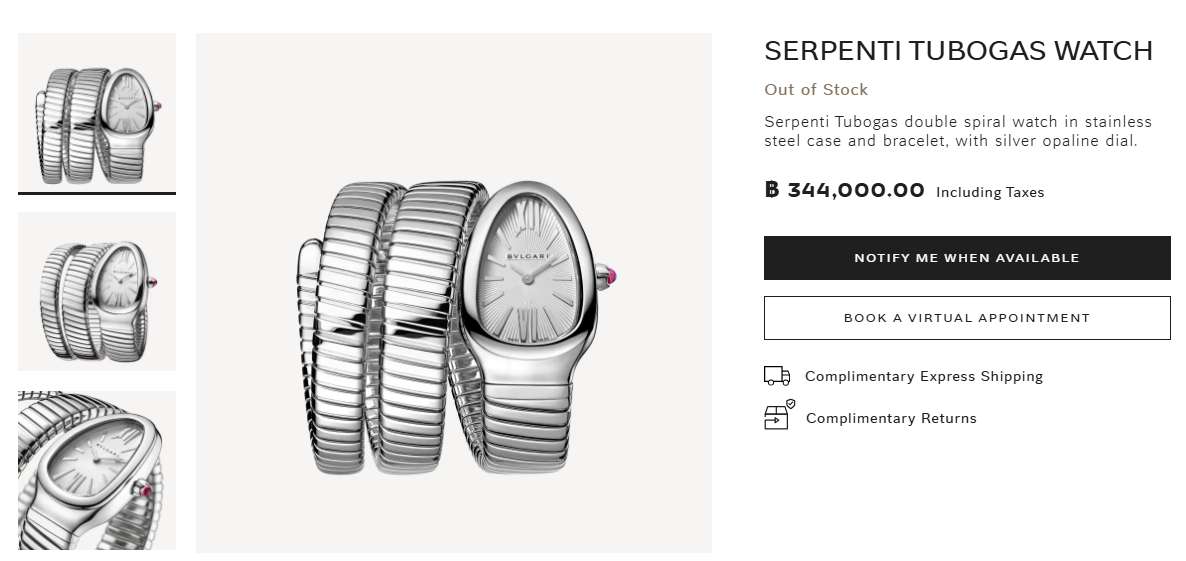Viewport: 1186px width, 561px height.
Task: Click the express shipping truck icon
Action: point(777,376)
